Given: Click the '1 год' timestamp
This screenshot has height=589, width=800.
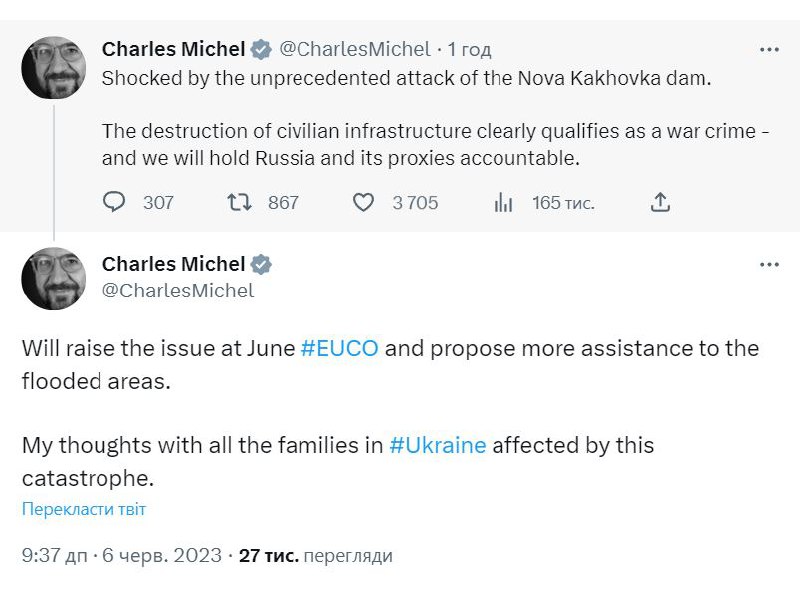Looking at the screenshot, I should point(469,49).
